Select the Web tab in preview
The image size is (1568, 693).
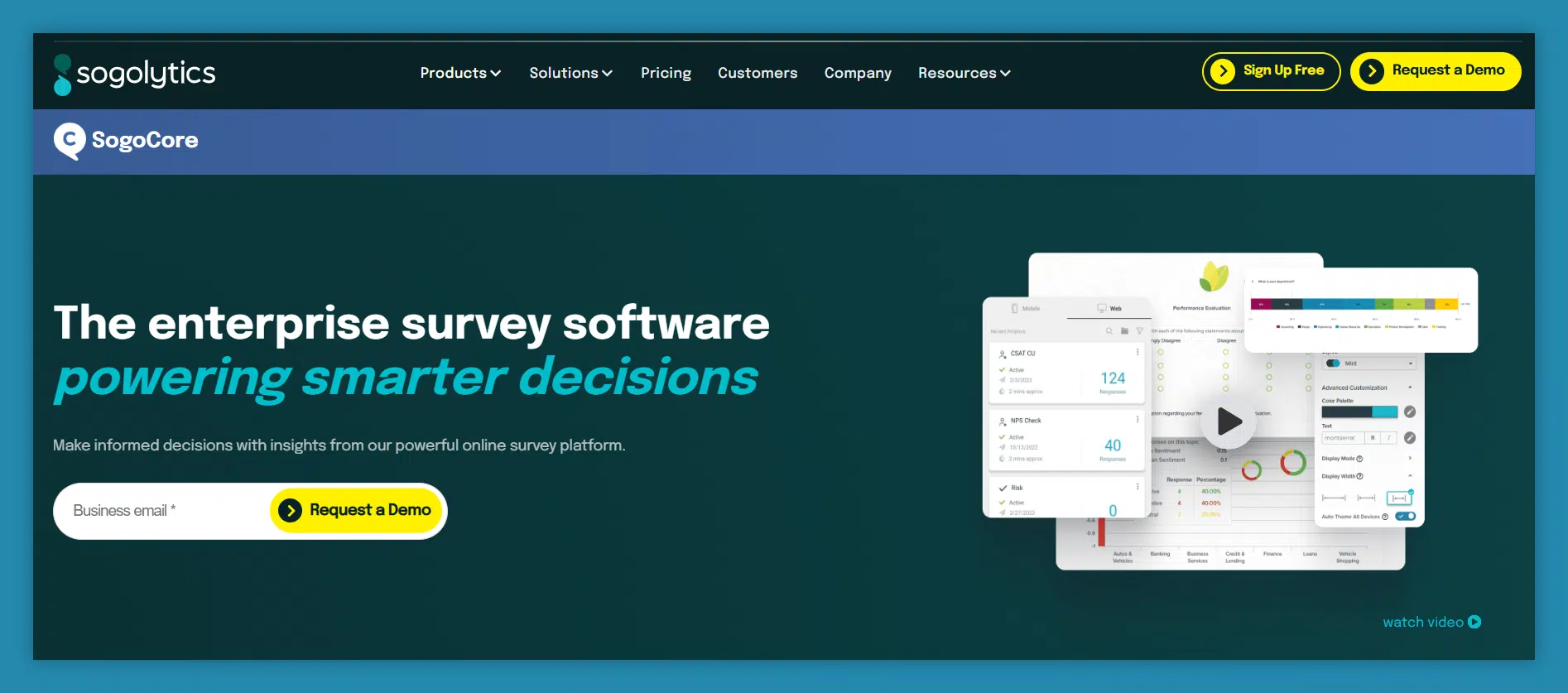(x=1109, y=308)
